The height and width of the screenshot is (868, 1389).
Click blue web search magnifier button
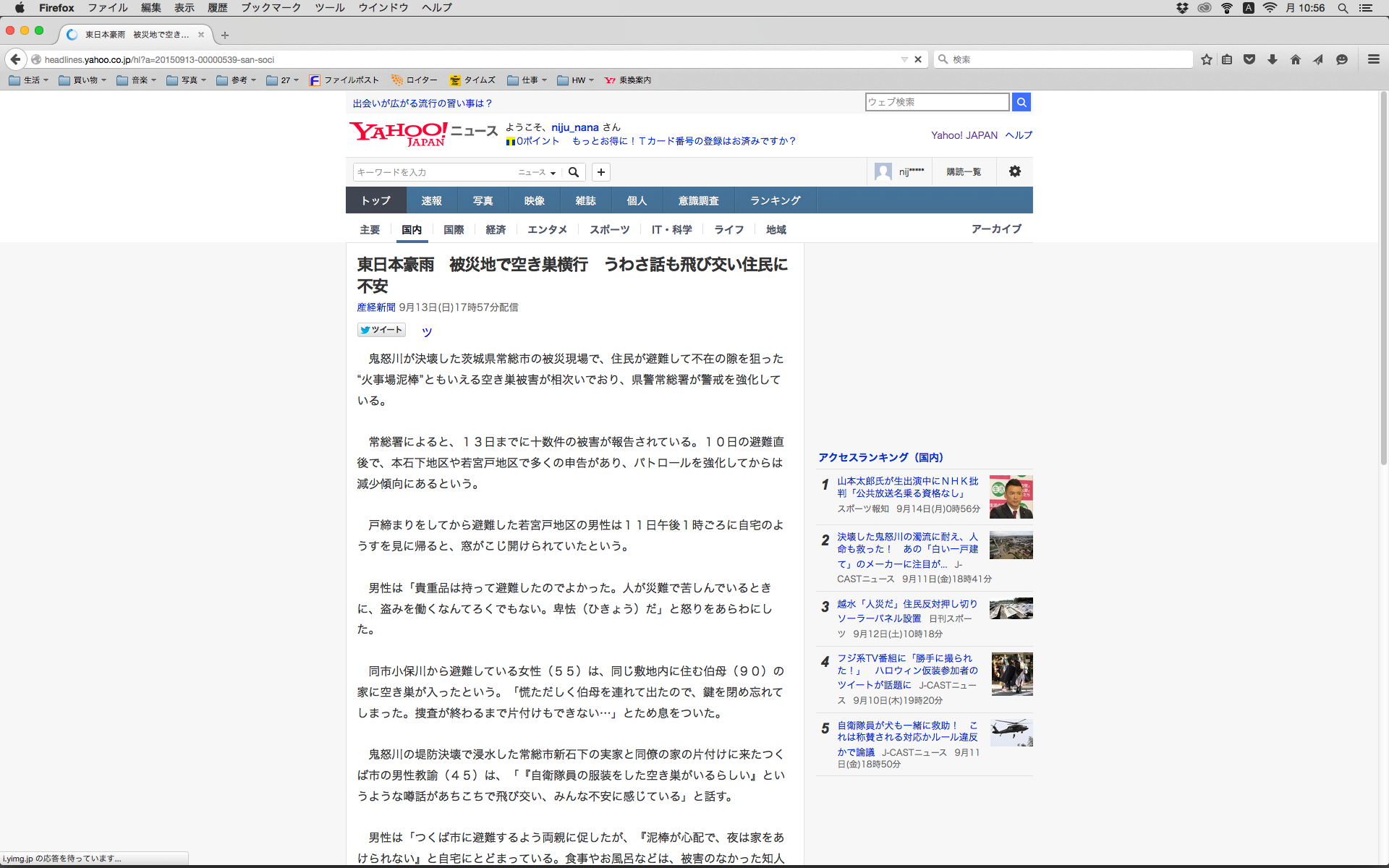pyautogui.click(x=1021, y=102)
